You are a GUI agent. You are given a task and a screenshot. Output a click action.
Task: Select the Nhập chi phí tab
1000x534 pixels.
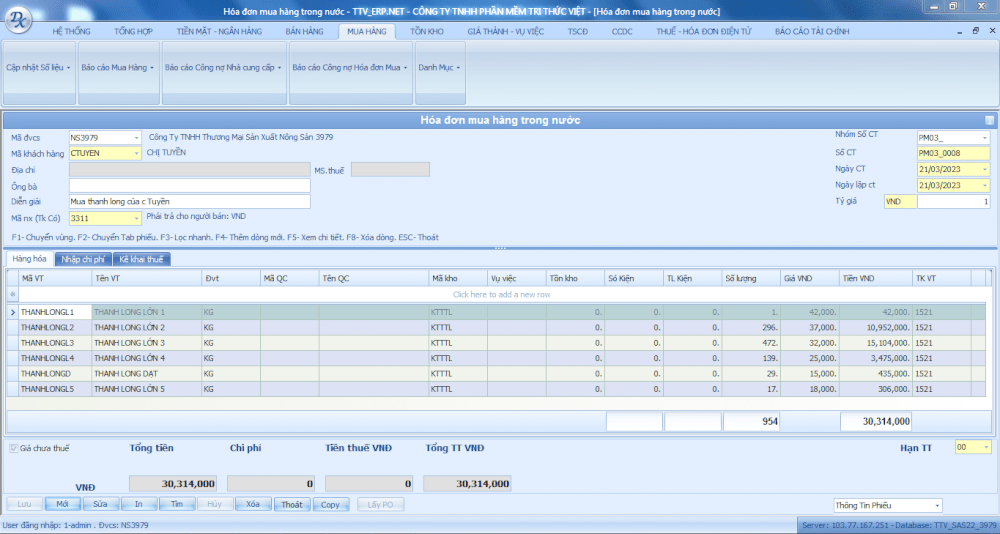(83, 259)
